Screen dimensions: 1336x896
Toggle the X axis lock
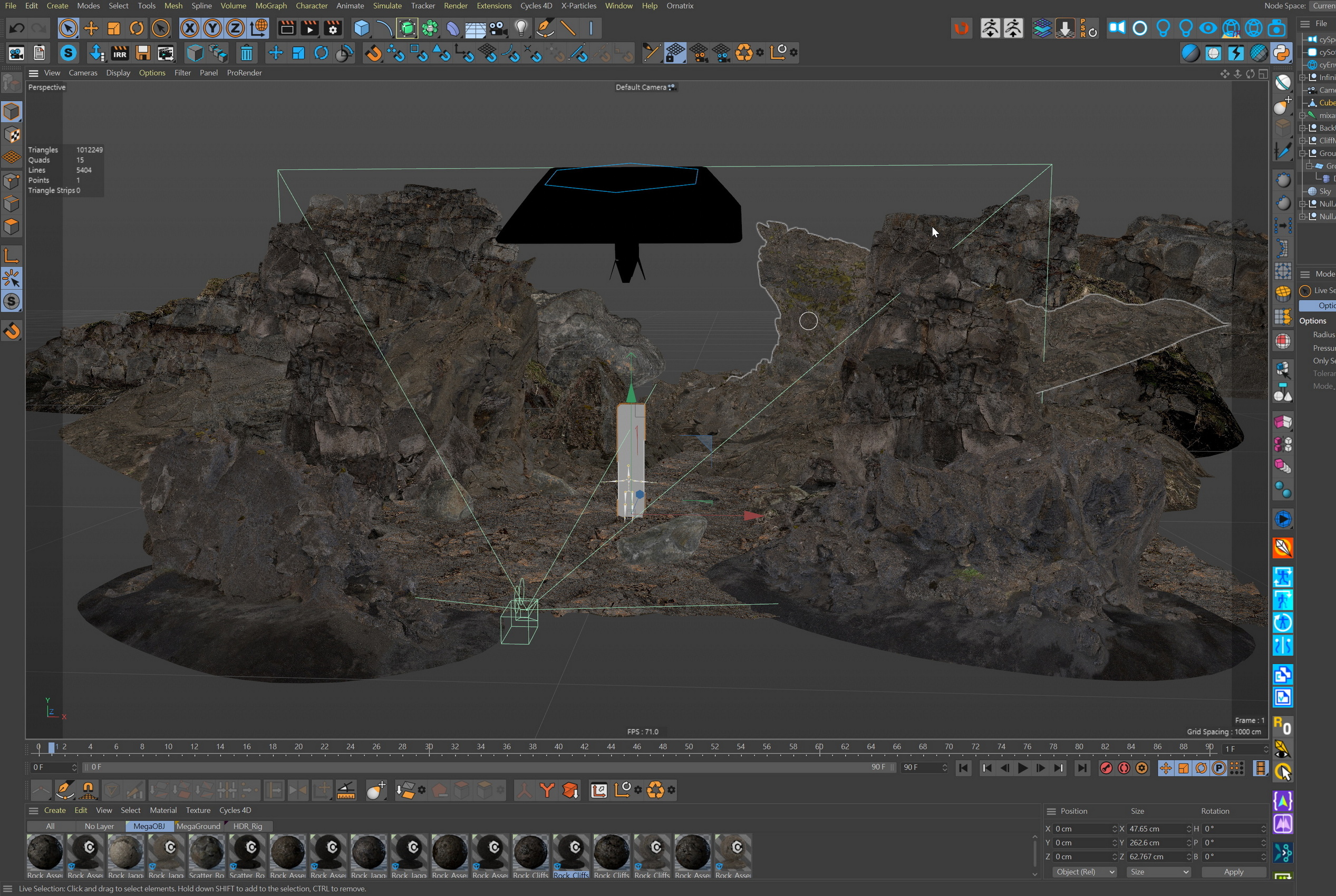point(190,28)
